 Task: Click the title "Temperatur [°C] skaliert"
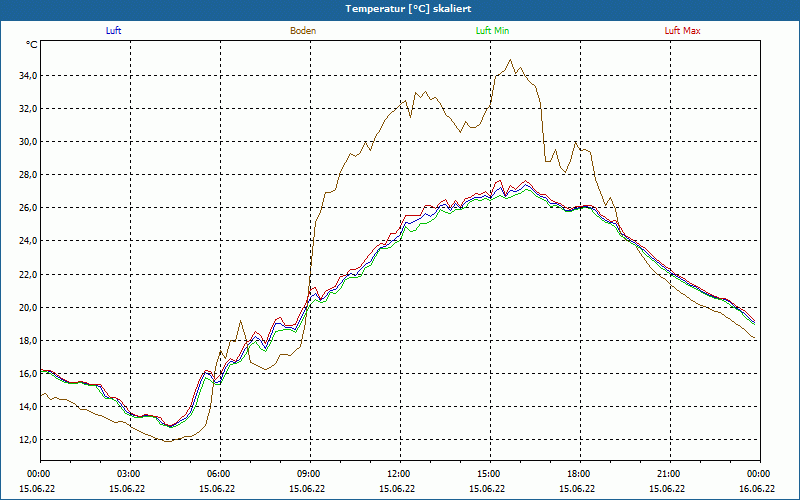[x=408, y=9]
